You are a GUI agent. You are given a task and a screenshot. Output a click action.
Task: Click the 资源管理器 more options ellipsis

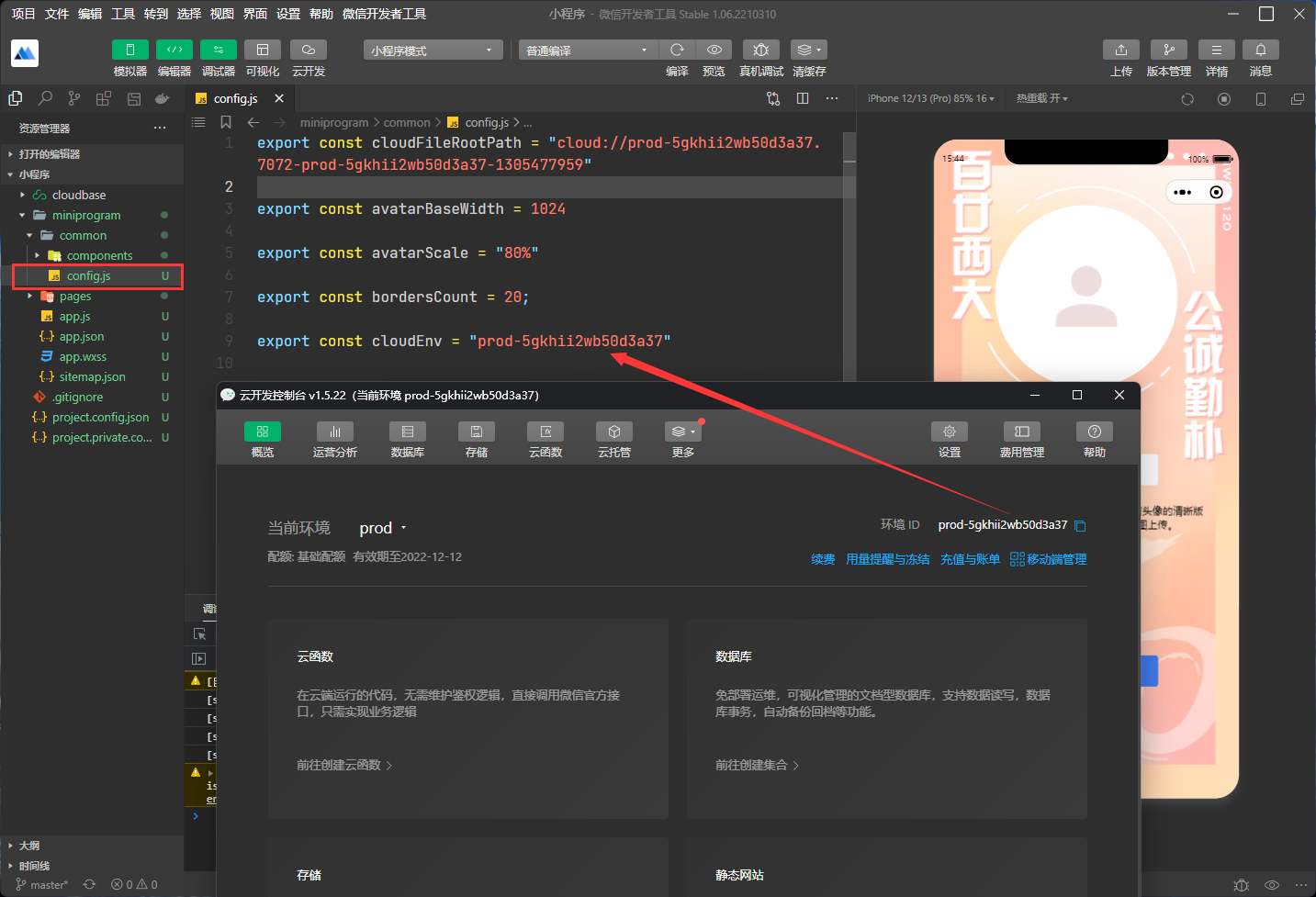pos(160,128)
